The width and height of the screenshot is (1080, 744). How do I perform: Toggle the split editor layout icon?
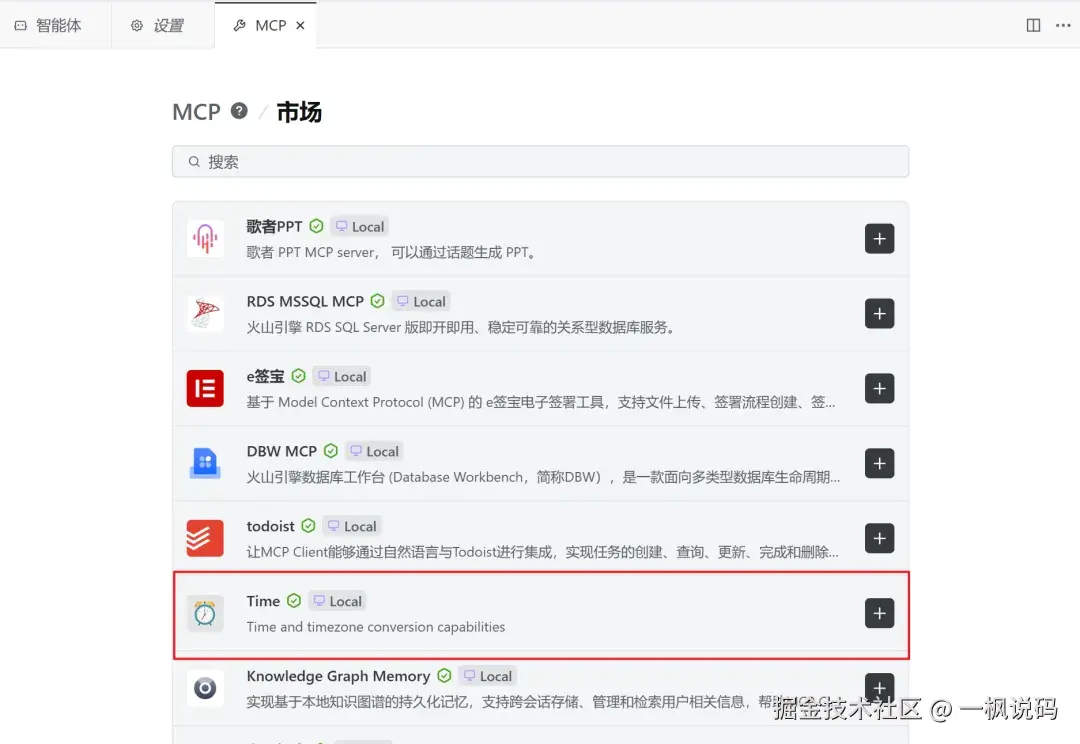(1033, 25)
